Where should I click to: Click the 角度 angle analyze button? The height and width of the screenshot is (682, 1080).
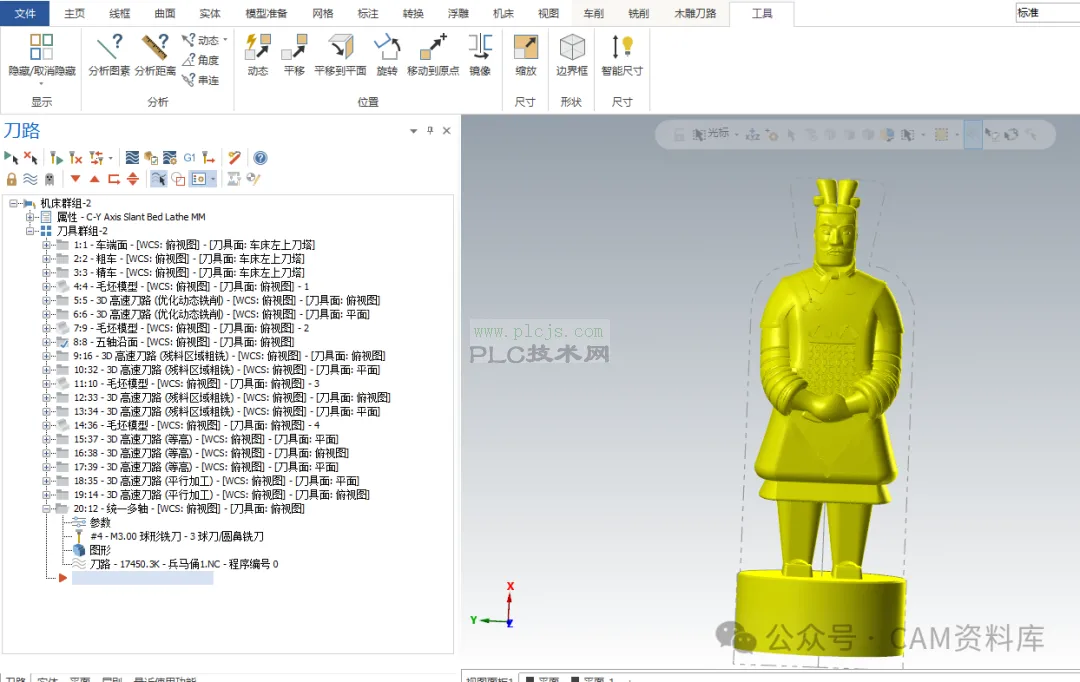[x=200, y=60]
